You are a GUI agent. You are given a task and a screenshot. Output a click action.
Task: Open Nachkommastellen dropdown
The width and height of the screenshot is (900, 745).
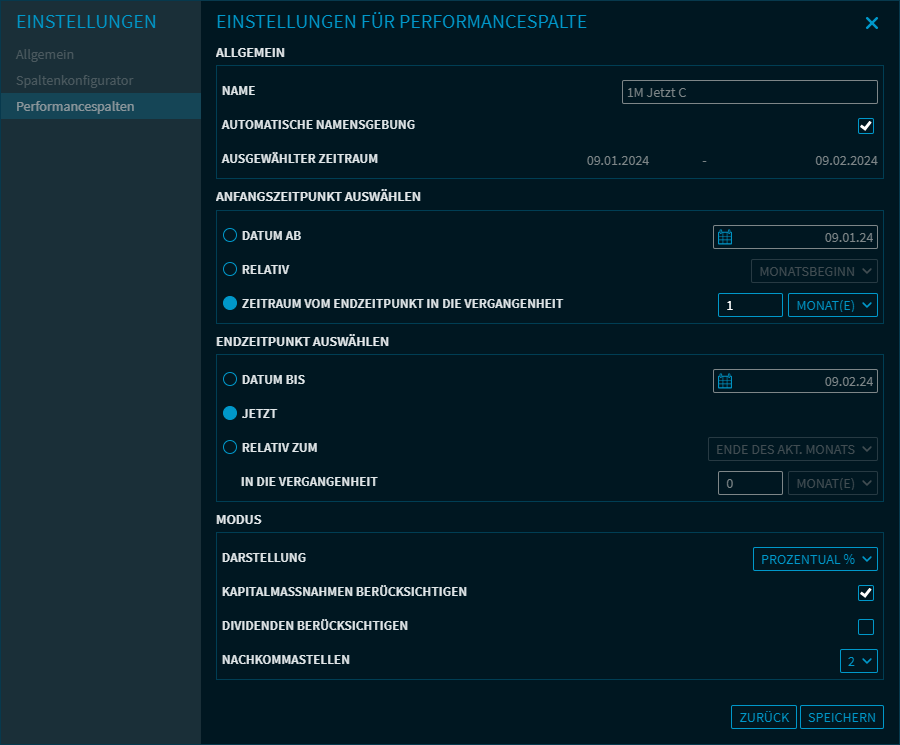point(859,661)
